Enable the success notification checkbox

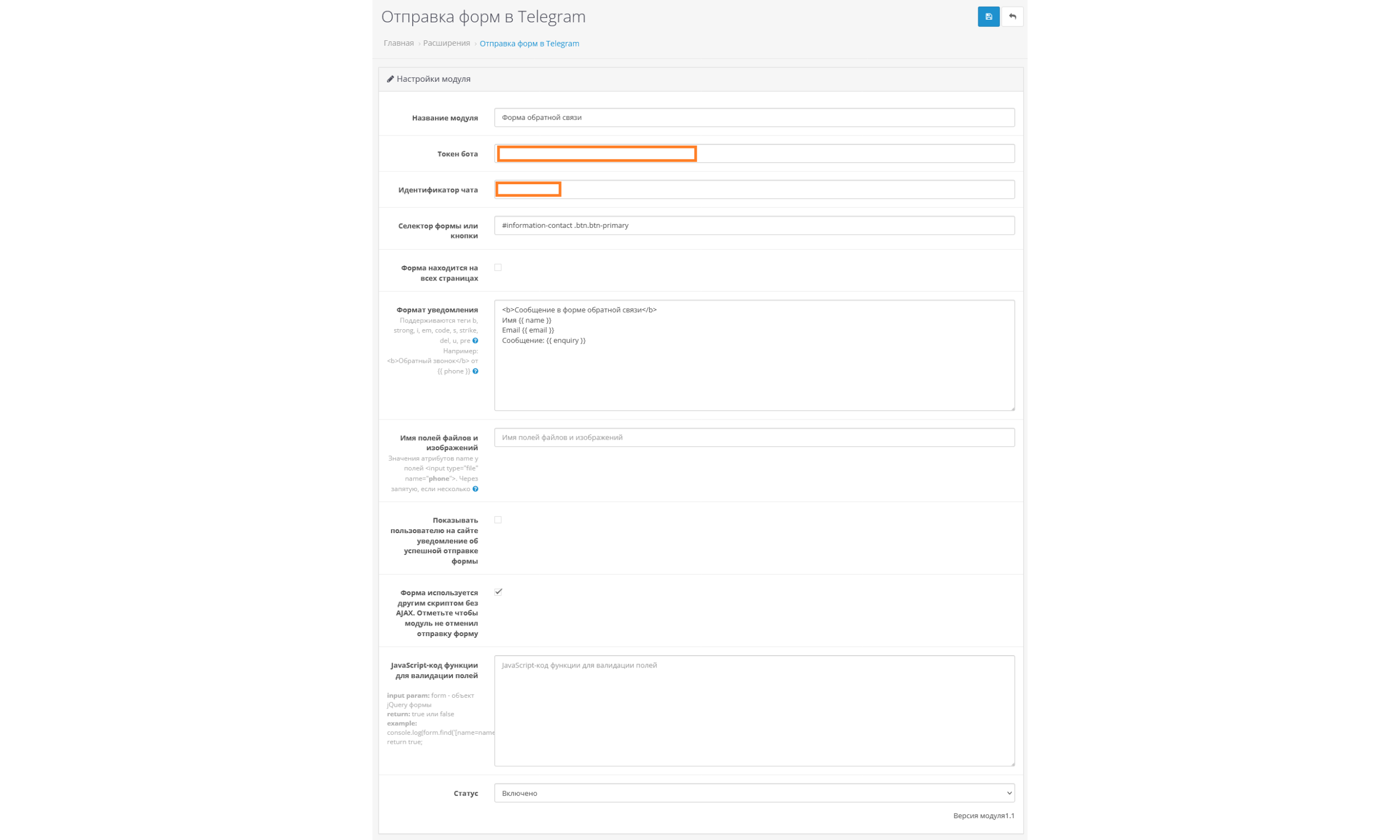point(498,520)
